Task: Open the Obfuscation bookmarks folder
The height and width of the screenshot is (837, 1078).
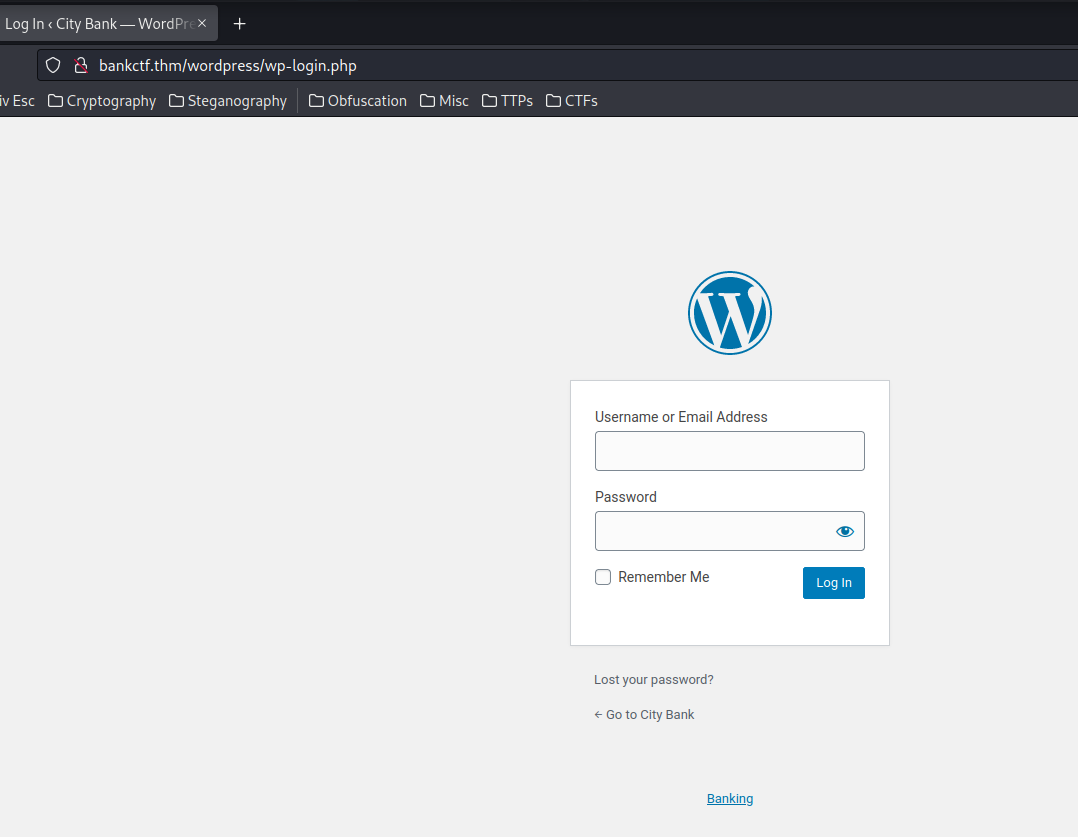Action: coord(358,101)
